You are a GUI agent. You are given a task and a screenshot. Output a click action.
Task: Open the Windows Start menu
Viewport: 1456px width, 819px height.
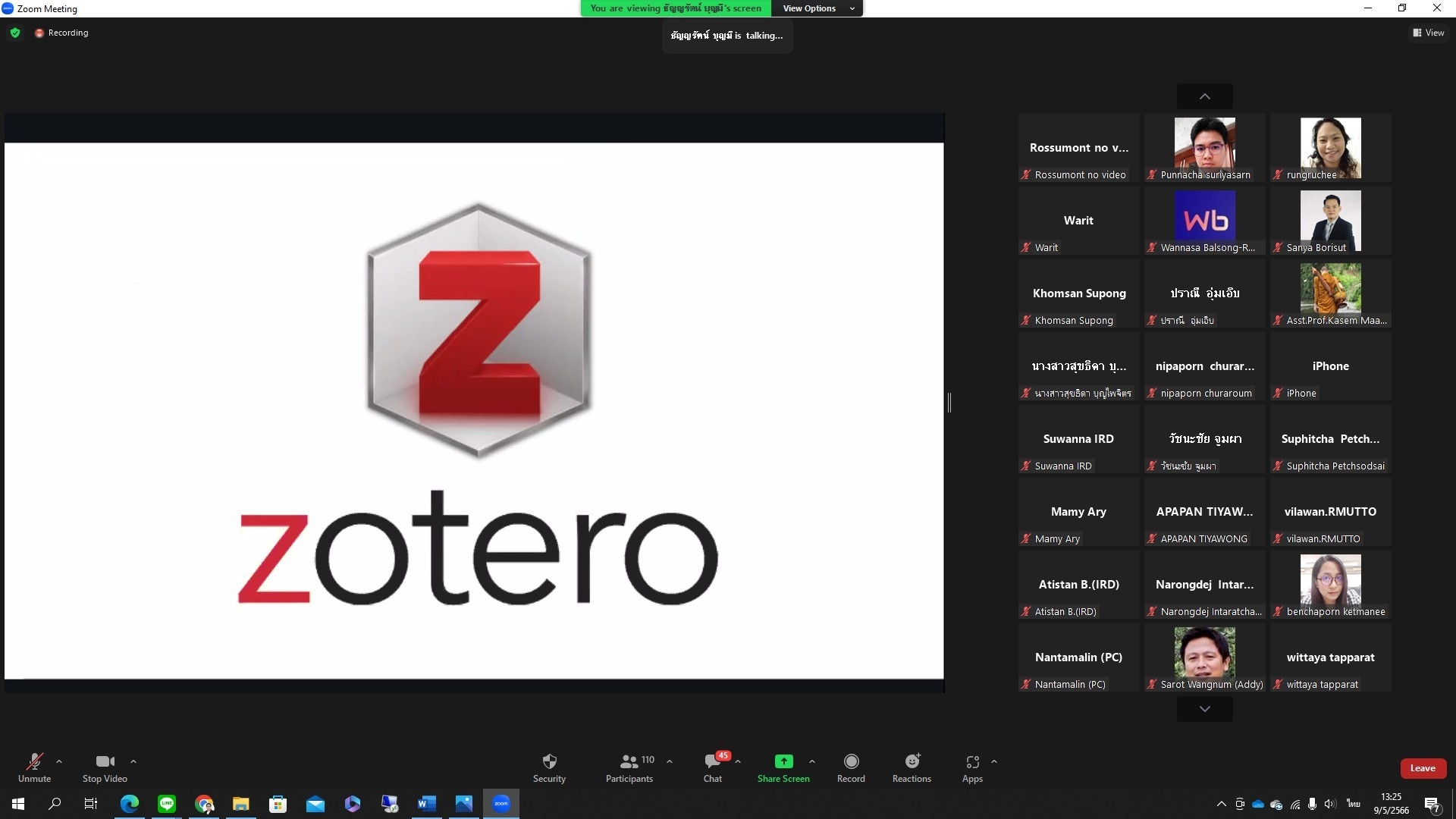click(18, 804)
